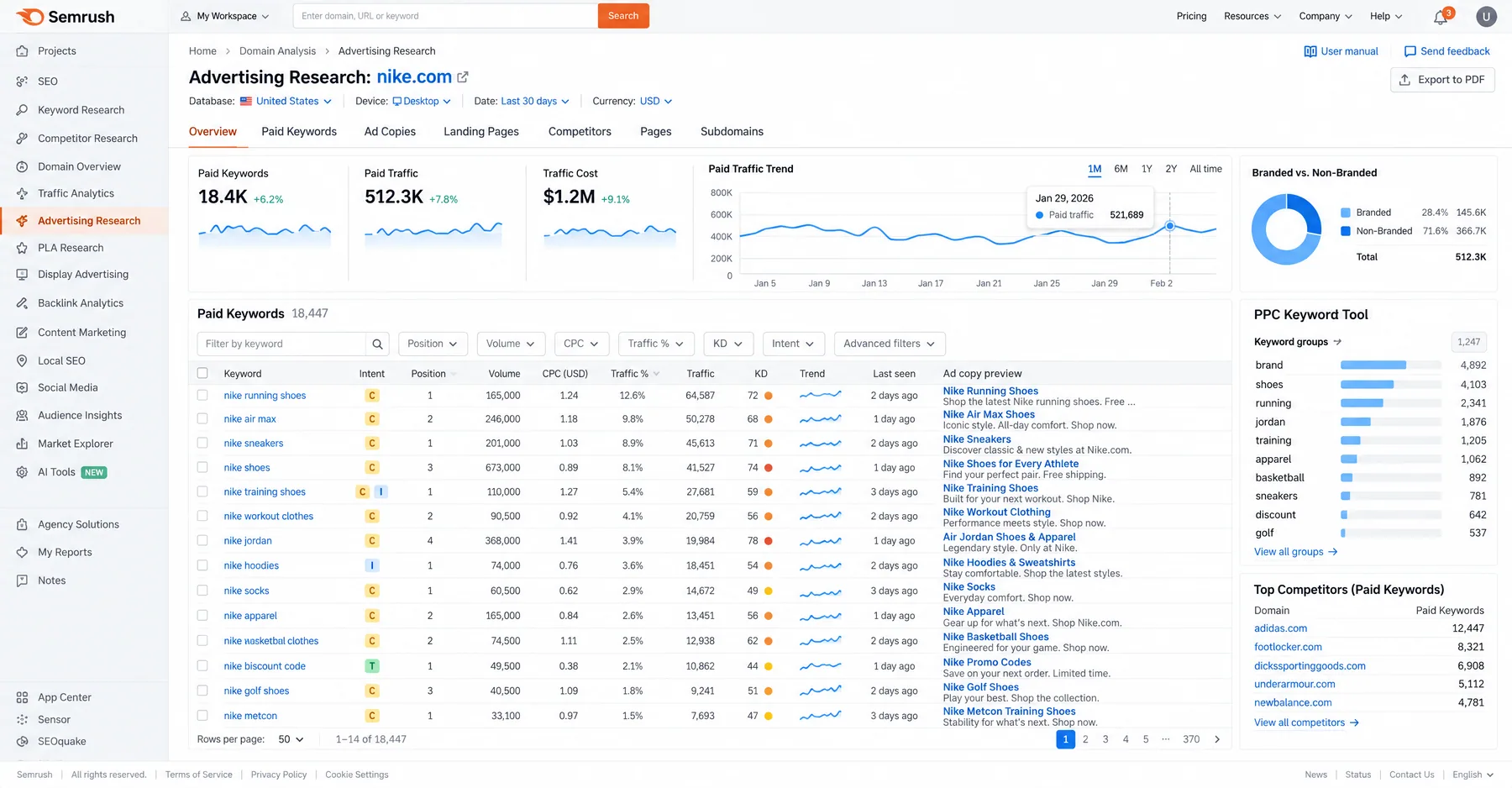Switch to the Paid Keywords tab
Viewport: 1512px width, 788px height.
(299, 132)
